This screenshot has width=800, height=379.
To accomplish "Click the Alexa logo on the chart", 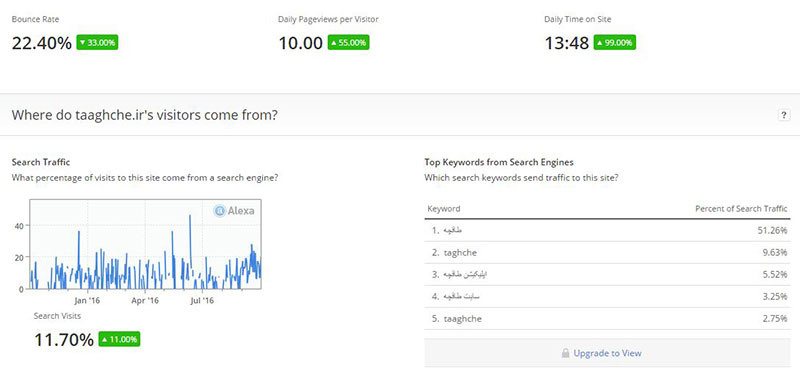I will (x=234, y=211).
